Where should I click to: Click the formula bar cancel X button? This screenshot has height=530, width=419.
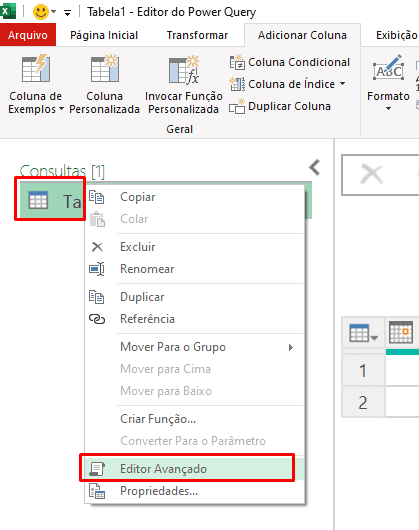tap(372, 174)
